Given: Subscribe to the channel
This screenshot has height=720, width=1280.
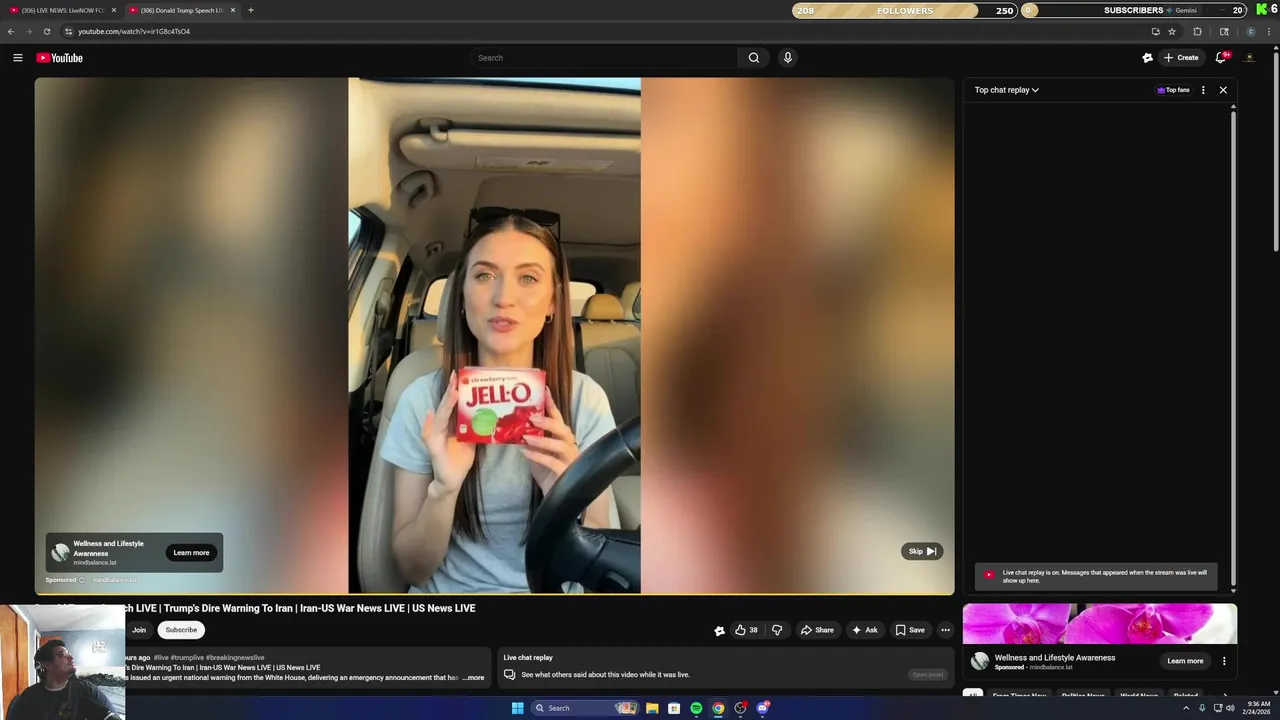Looking at the screenshot, I should (x=181, y=630).
